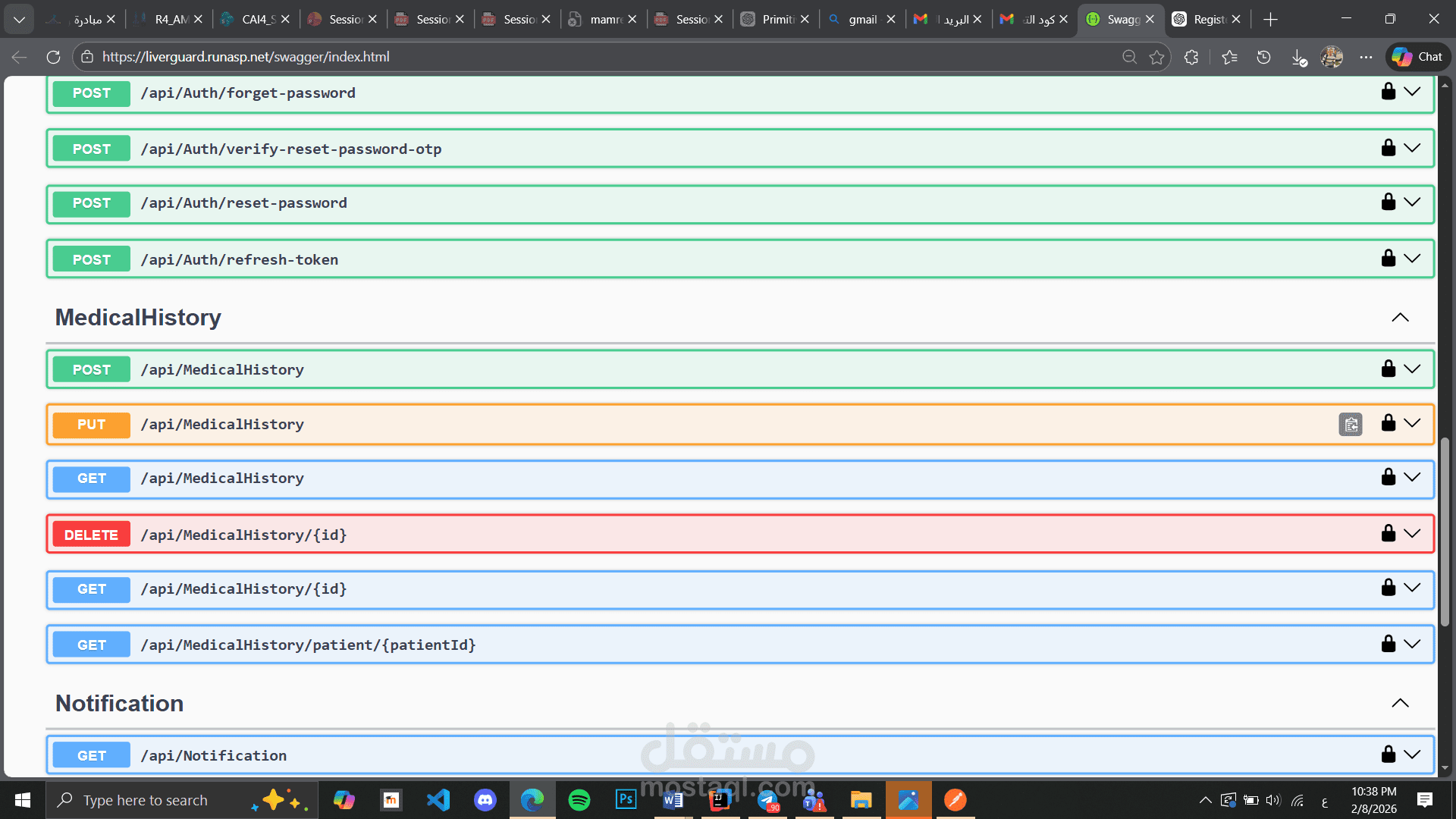Expand POST /api/Auth/reset-password chevron
This screenshot has height=819, width=1456.
click(x=1412, y=202)
